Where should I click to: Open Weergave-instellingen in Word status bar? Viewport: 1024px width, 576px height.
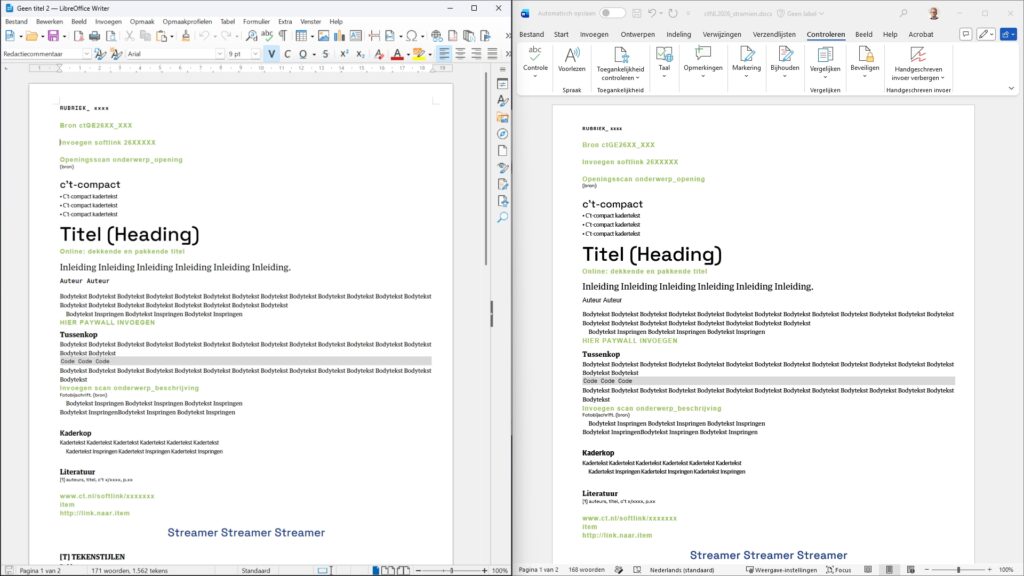click(x=781, y=569)
